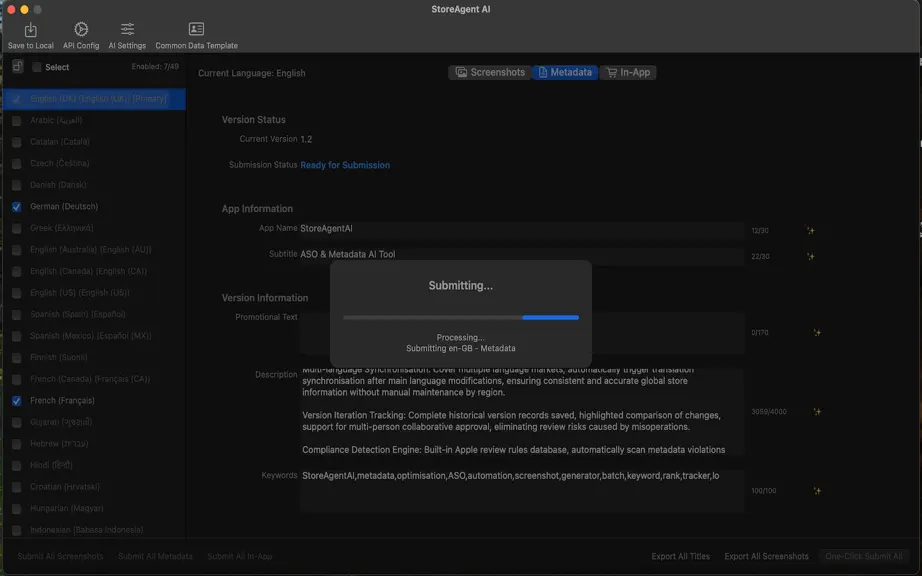Click the submitting progress bar
Image resolution: width=922 pixels, height=576 pixels.
point(461,317)
